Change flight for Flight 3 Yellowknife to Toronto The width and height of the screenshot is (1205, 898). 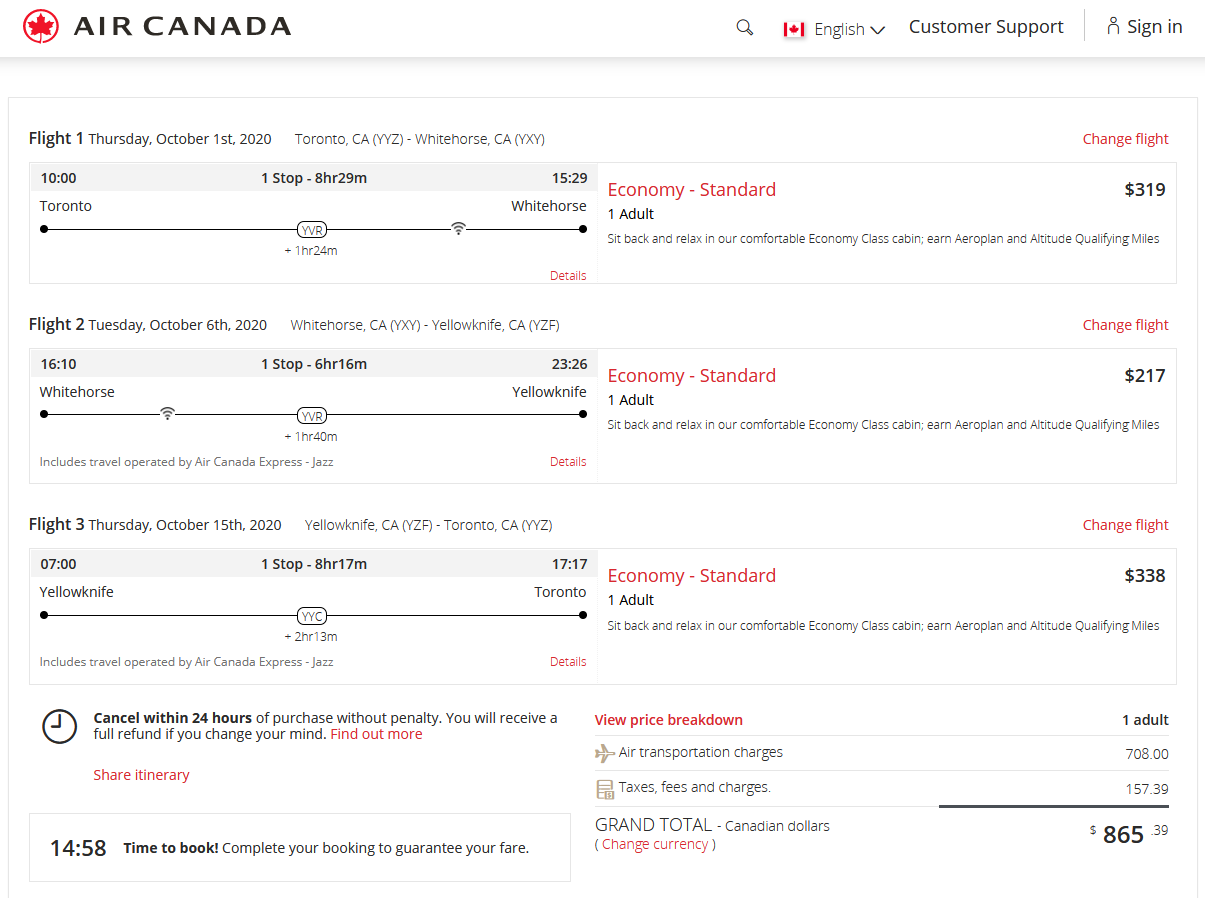1125,525
